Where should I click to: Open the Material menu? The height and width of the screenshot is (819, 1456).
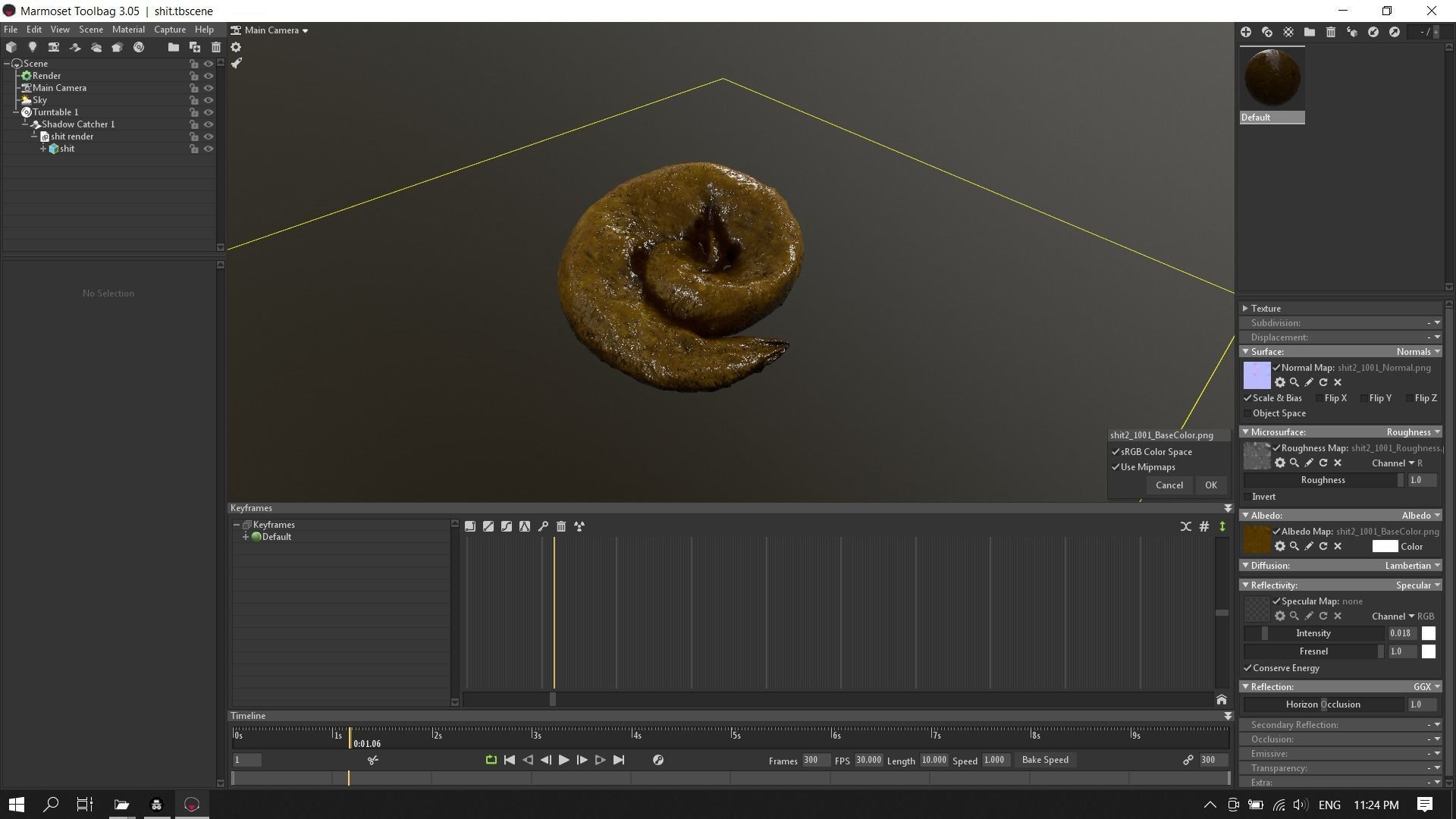[128, 30]
